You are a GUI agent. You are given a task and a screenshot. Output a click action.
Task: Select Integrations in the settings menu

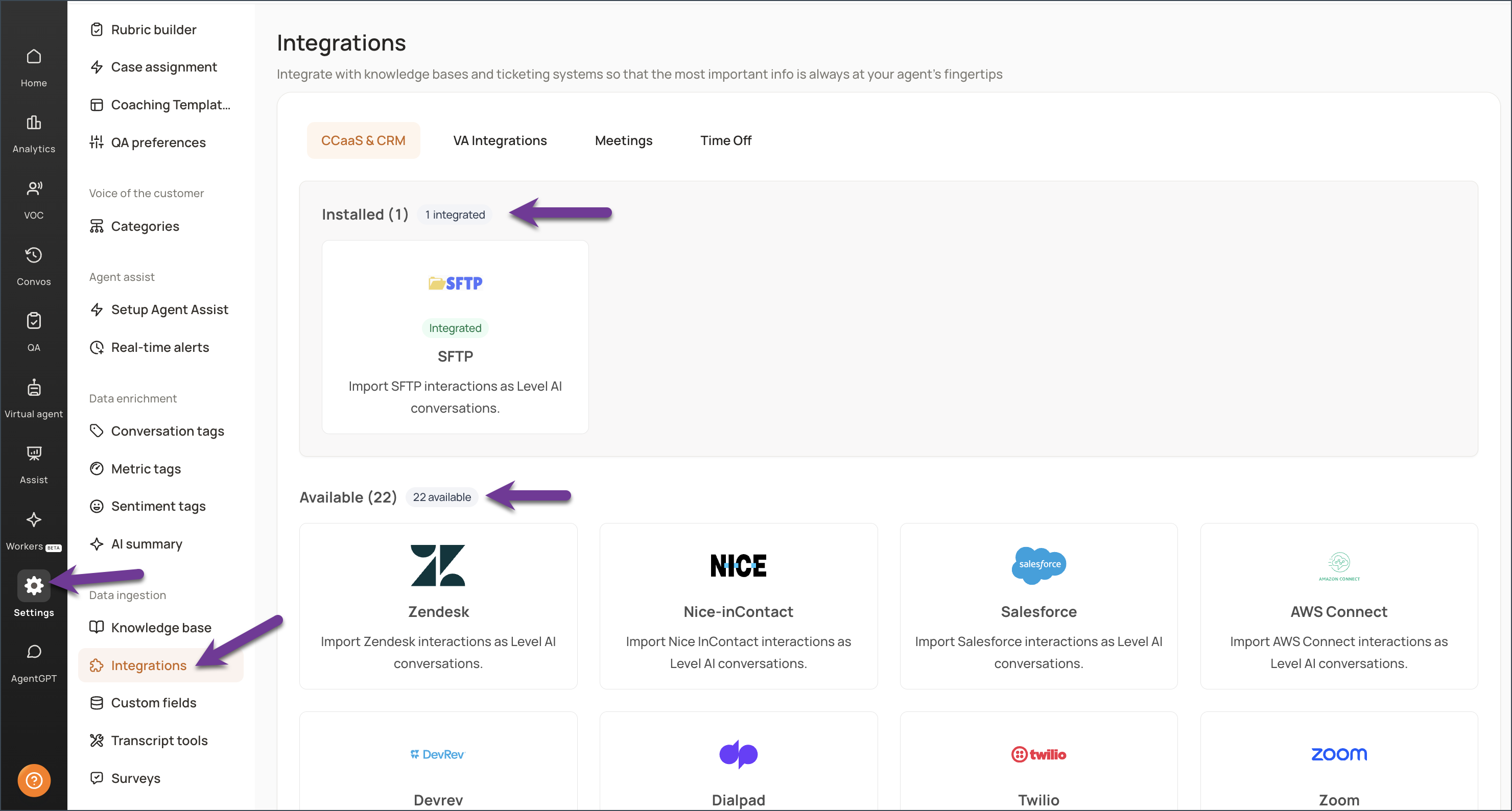pos(160,665)
